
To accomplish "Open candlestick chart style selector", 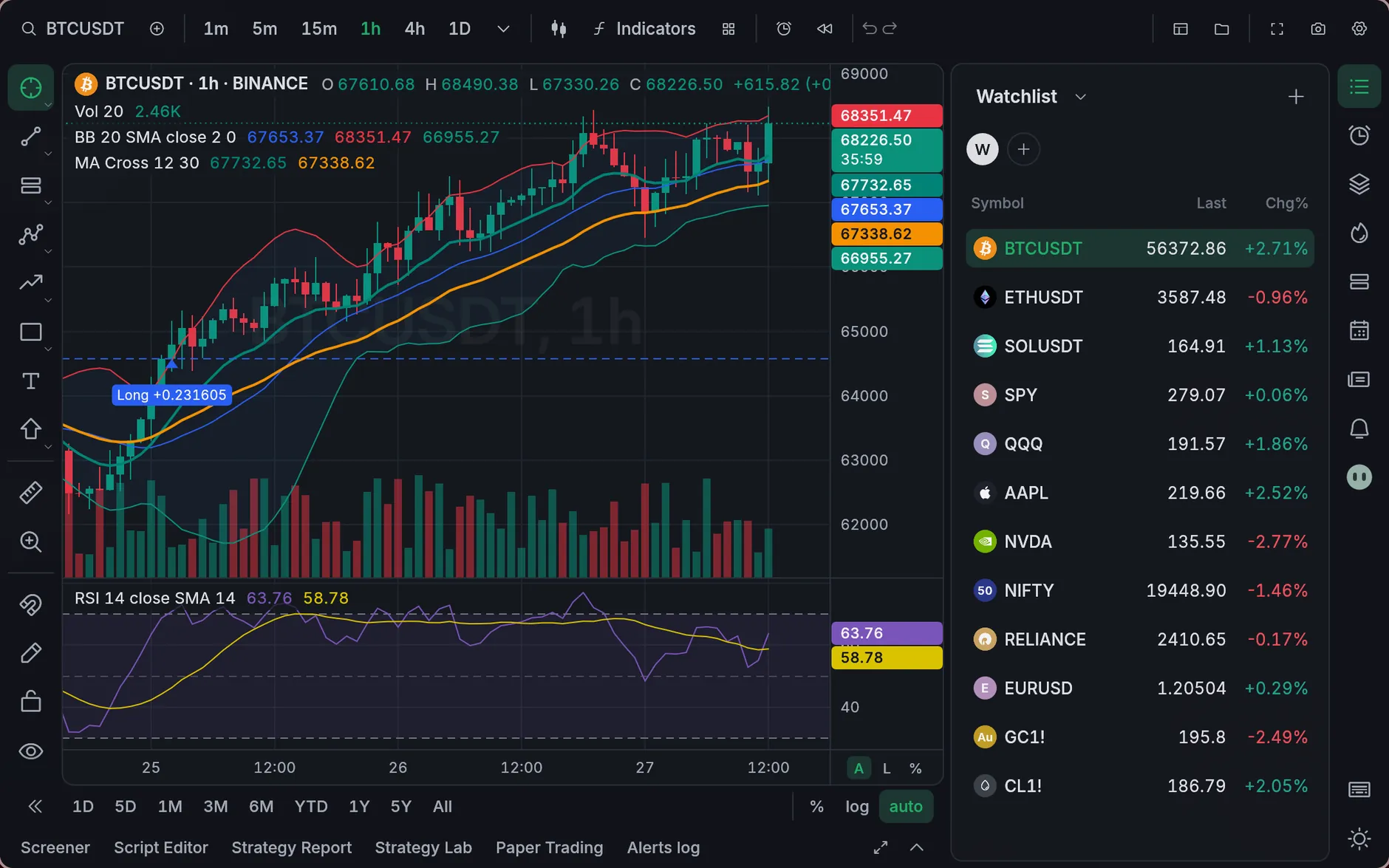I will [x=559, y=29].
